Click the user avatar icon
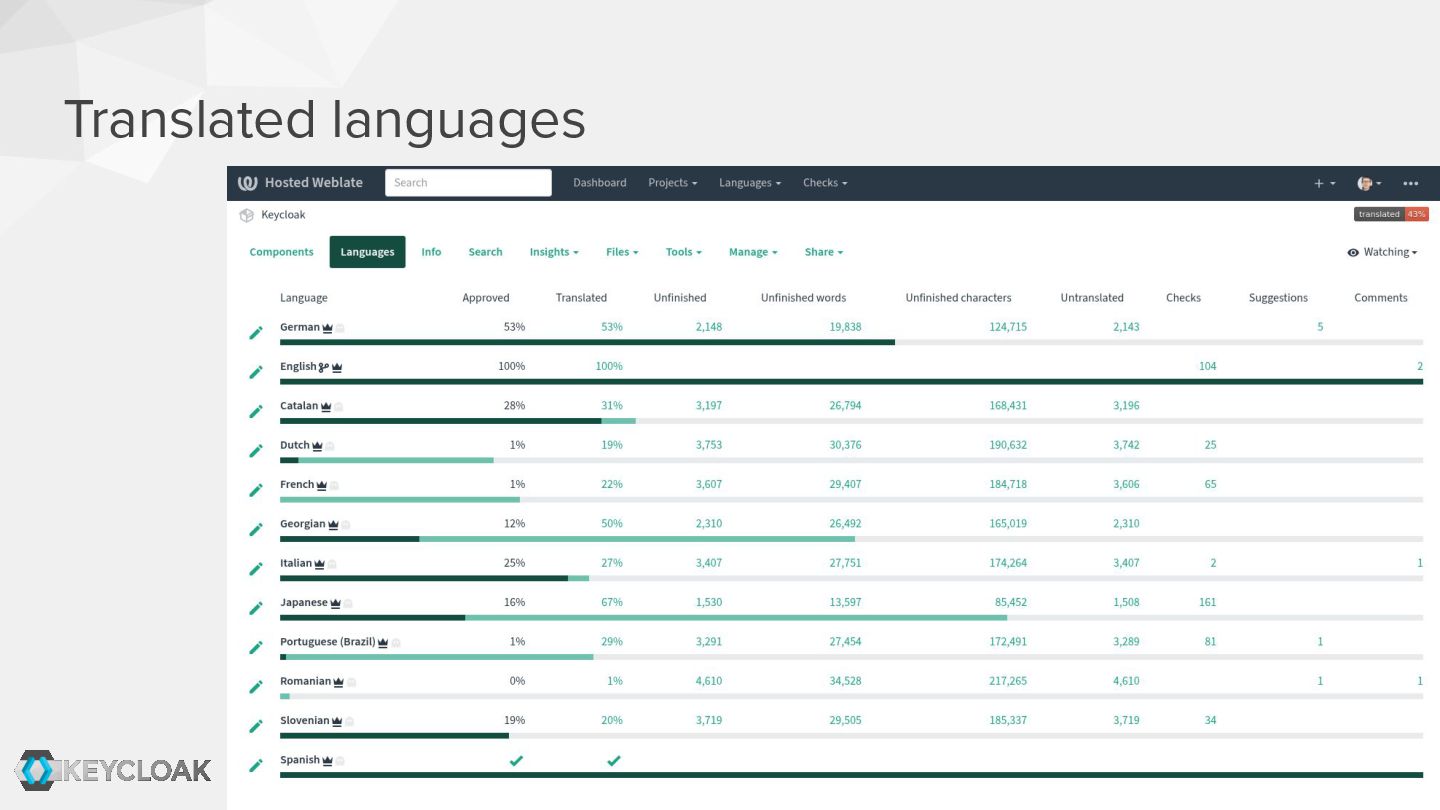 [x=1365, y=183]
